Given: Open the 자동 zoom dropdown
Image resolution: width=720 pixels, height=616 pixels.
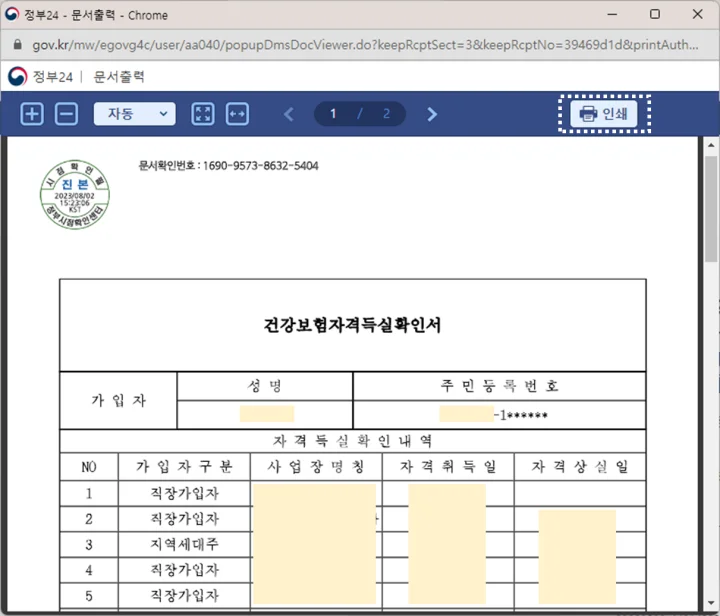Looking at the screenshot, I should click(135, 114).
